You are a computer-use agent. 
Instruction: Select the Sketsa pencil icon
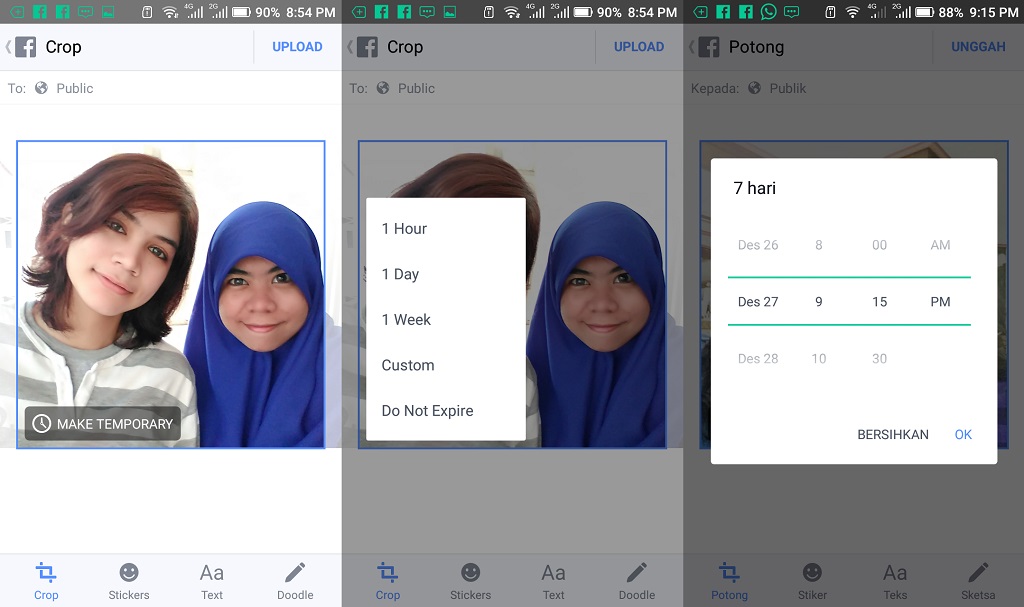978,573
